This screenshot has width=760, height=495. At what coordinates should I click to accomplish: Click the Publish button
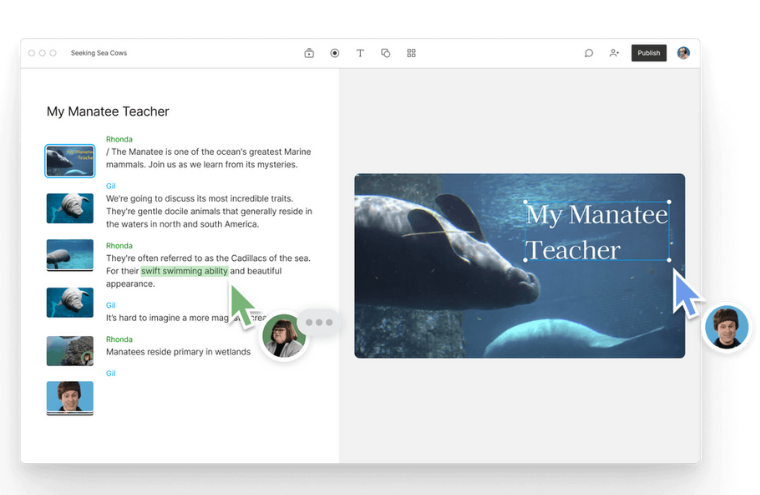point(649,53)
